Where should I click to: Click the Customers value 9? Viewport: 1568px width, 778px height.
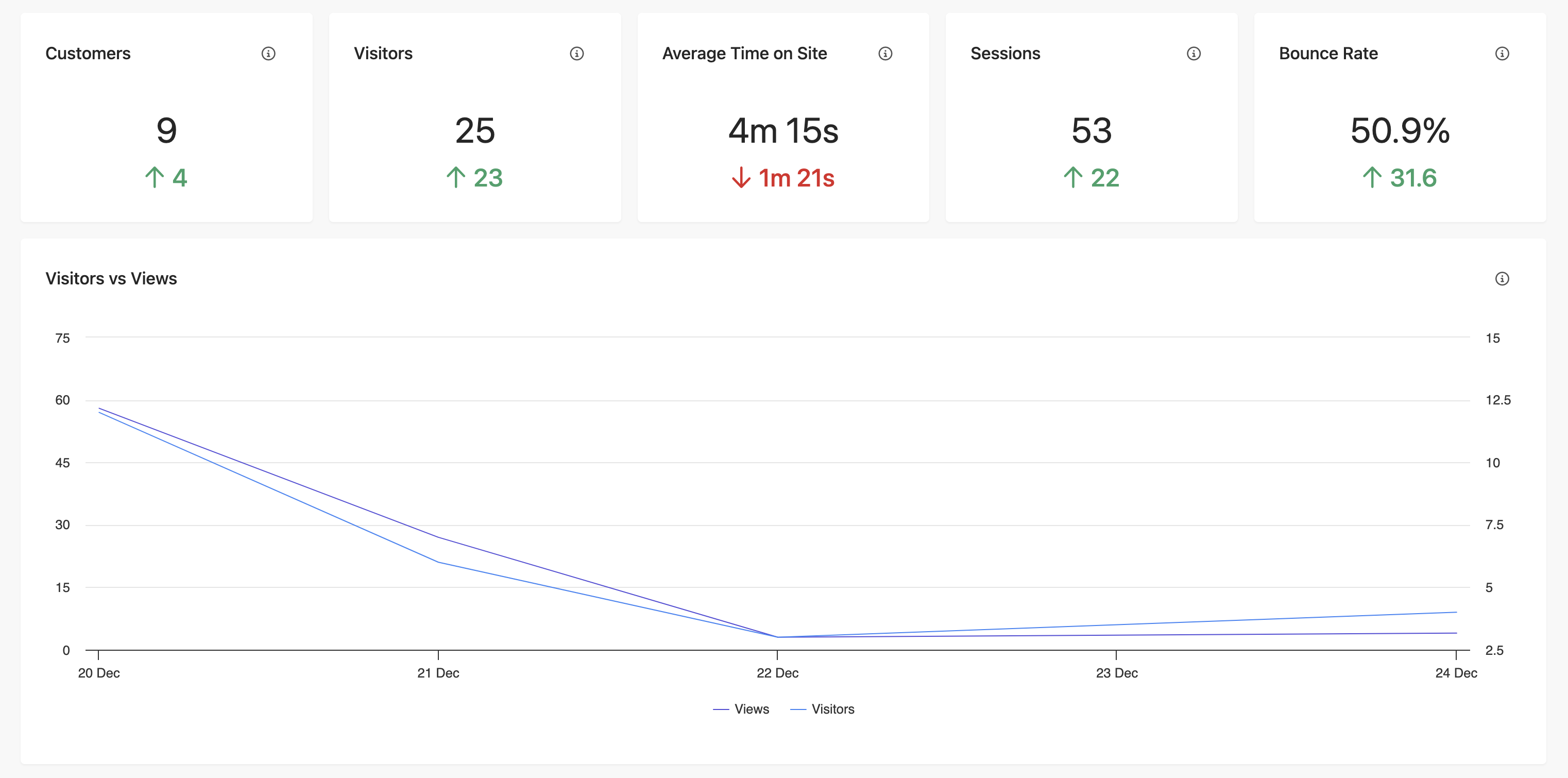(166, 131)
